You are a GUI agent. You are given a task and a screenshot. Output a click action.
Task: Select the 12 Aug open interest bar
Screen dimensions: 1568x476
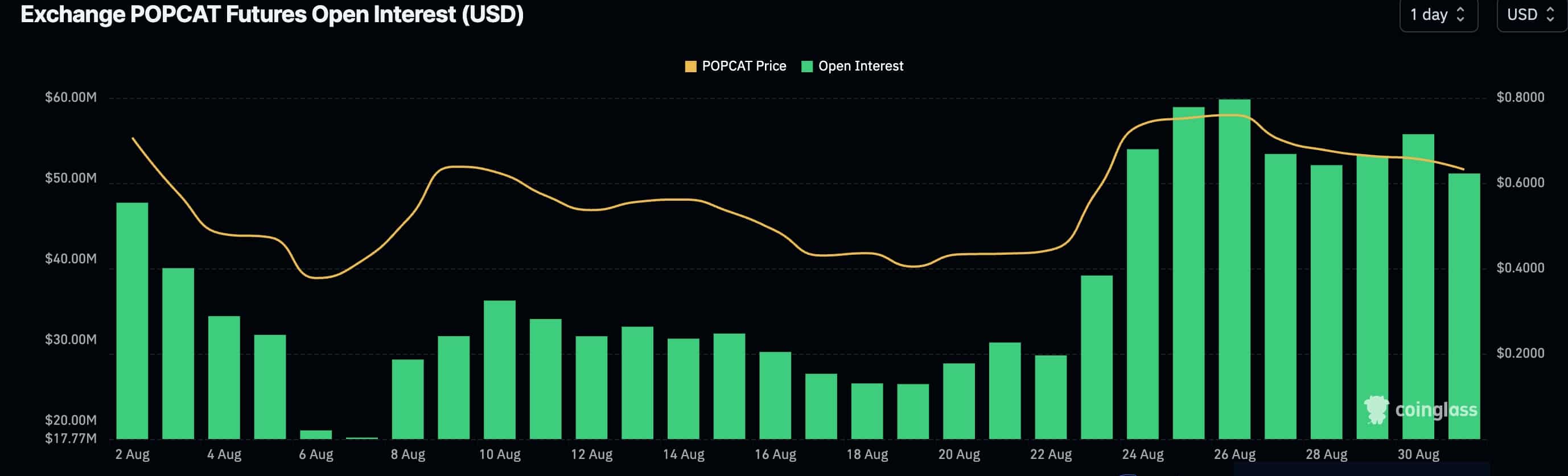pos(592,388)
